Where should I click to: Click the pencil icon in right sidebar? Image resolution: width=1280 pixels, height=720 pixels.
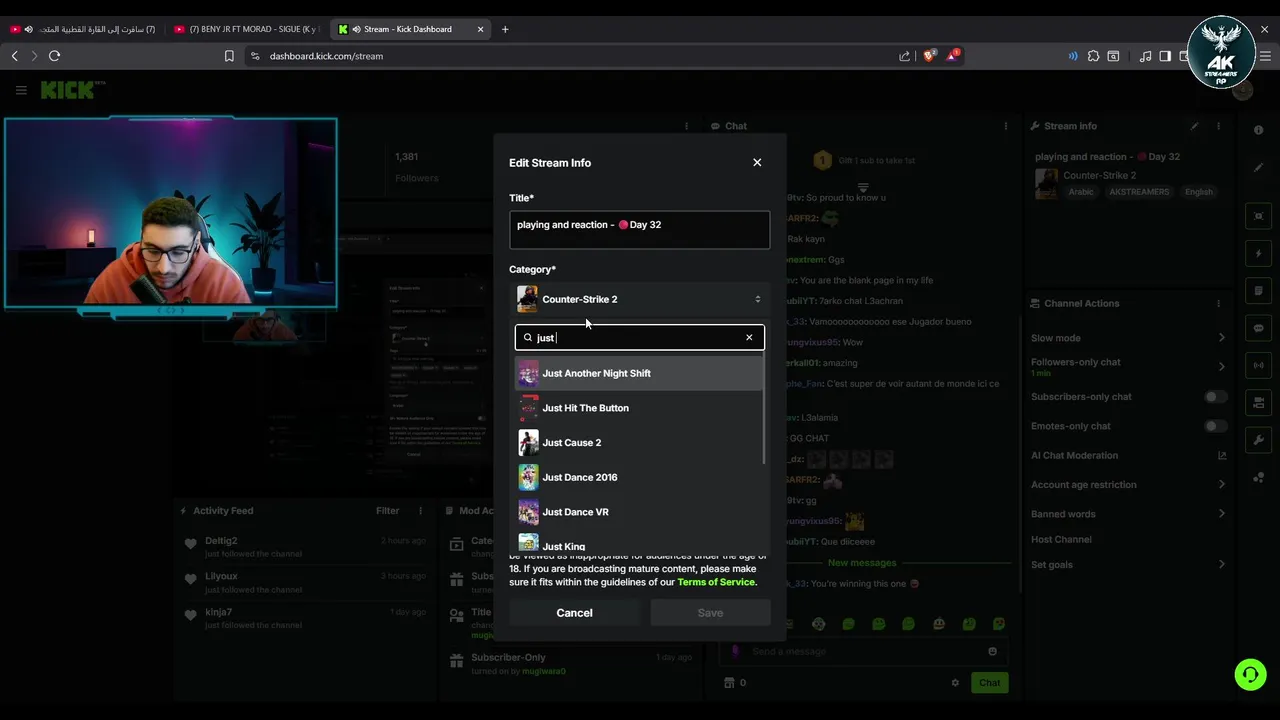1258,168
